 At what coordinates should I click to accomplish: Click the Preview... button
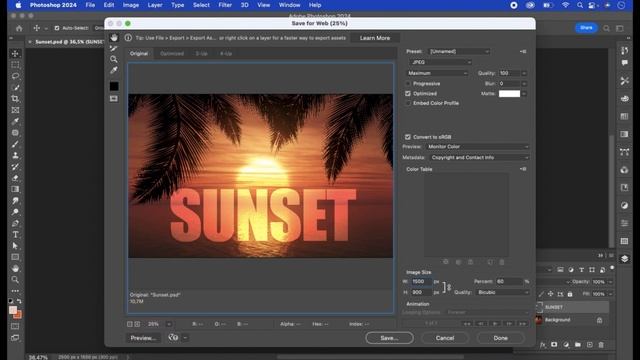click(143, 338)
